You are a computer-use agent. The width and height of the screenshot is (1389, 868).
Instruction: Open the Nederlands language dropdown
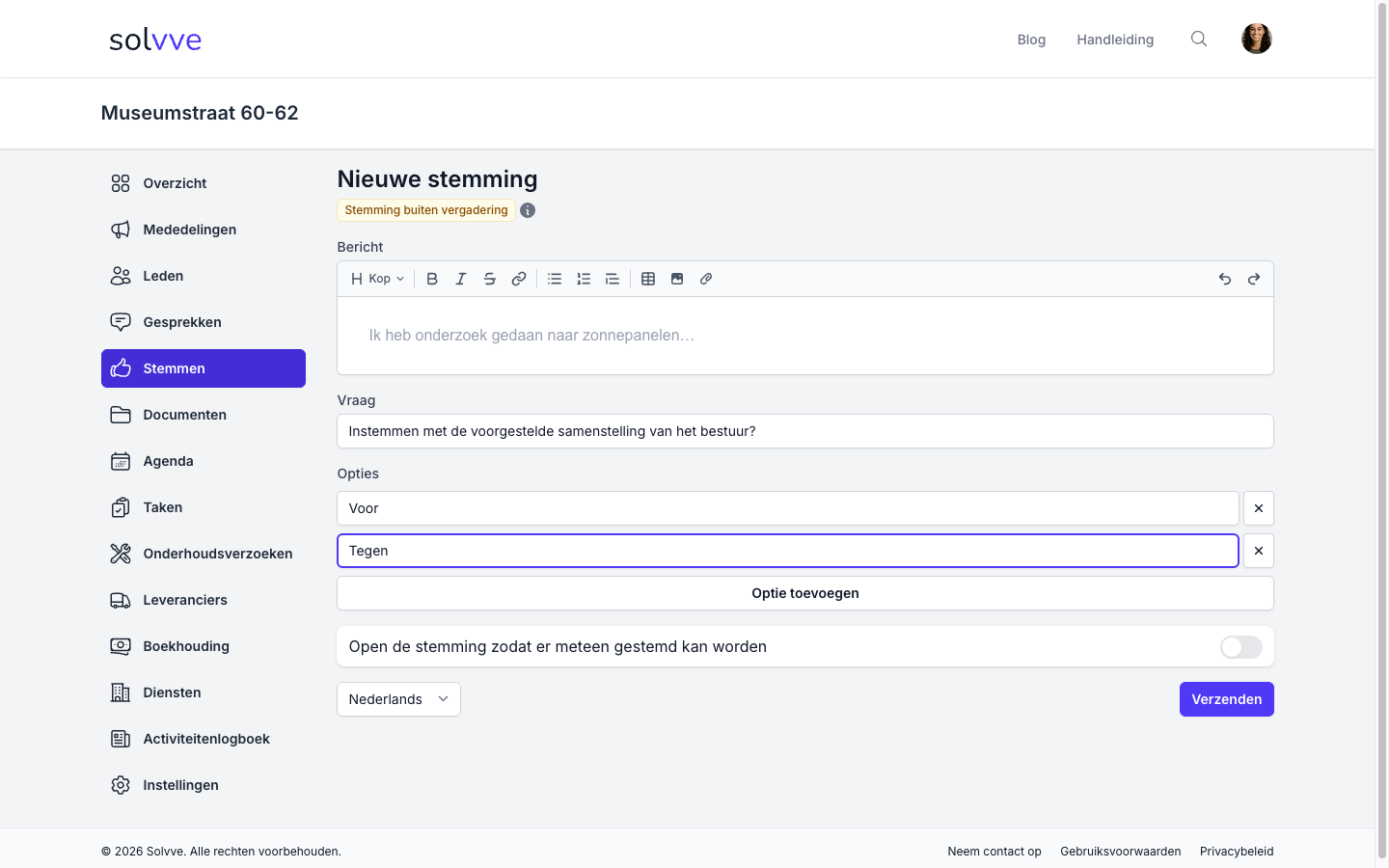(398, 699)
